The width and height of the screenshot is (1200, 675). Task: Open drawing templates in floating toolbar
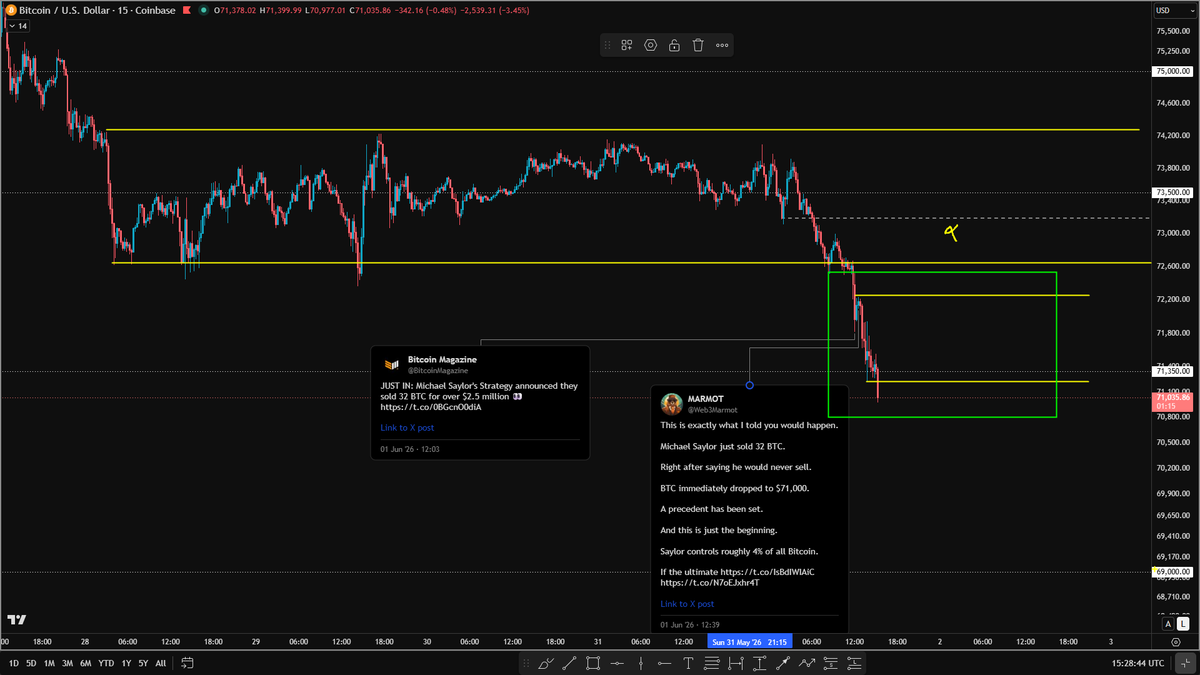click(x=627, y=45)
